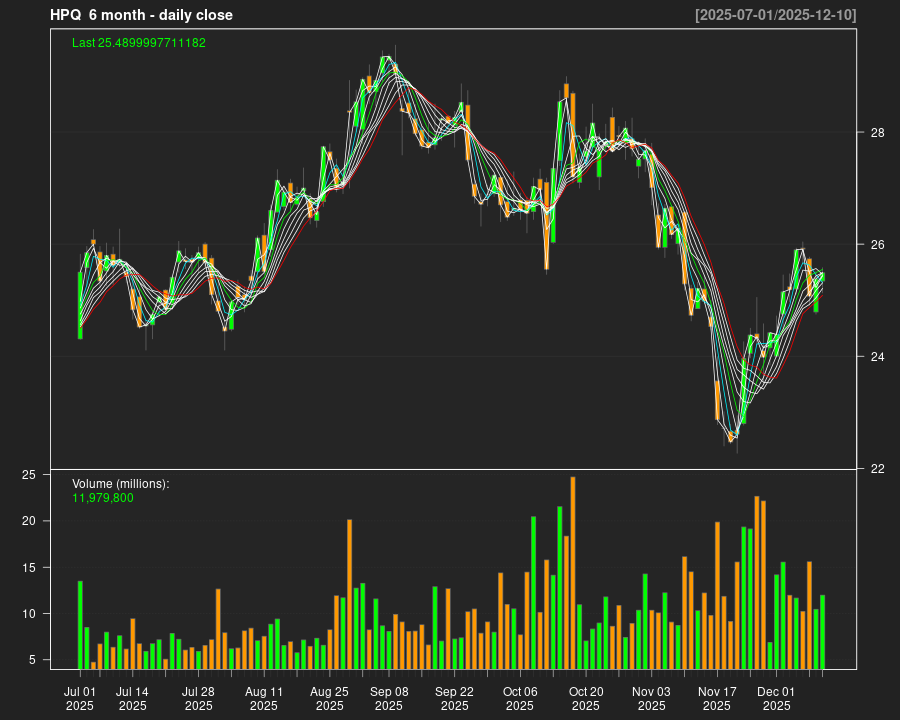Select the Sep 08 2025 axis date
900x720 pixels.
click(389, 698)
